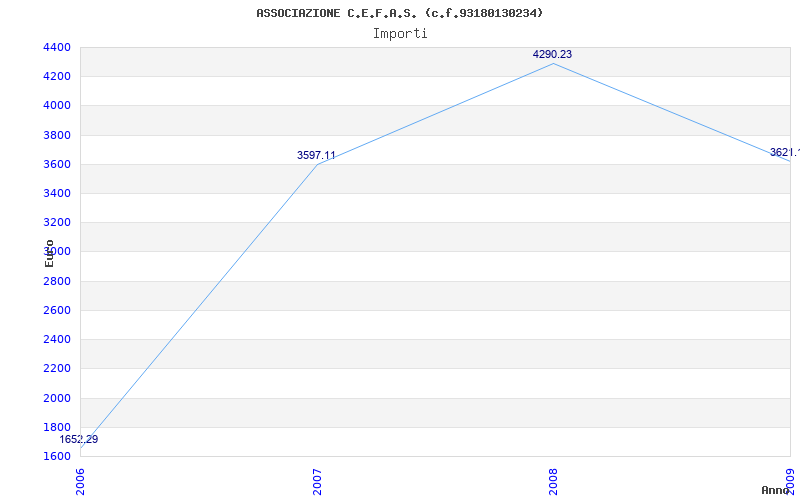Viewport: 800px width, 500px height.
Task: Click the 4200 y-axis value
Action: click(57, 77)
